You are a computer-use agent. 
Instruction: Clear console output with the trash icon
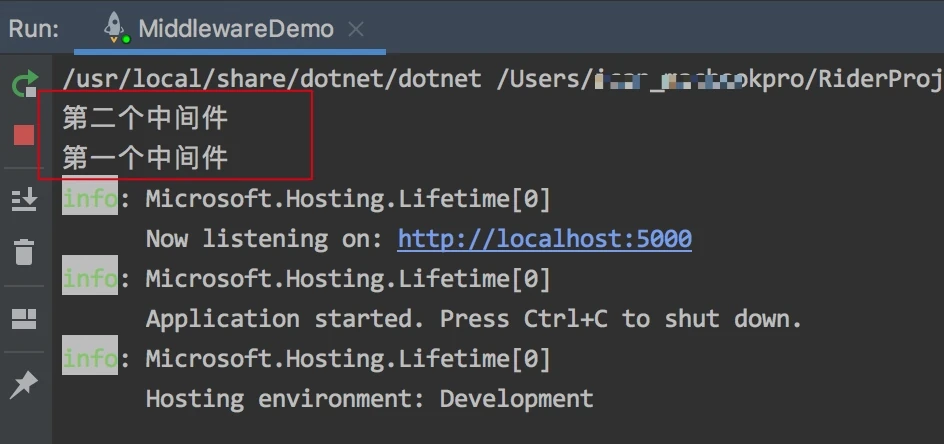(24, 252)
